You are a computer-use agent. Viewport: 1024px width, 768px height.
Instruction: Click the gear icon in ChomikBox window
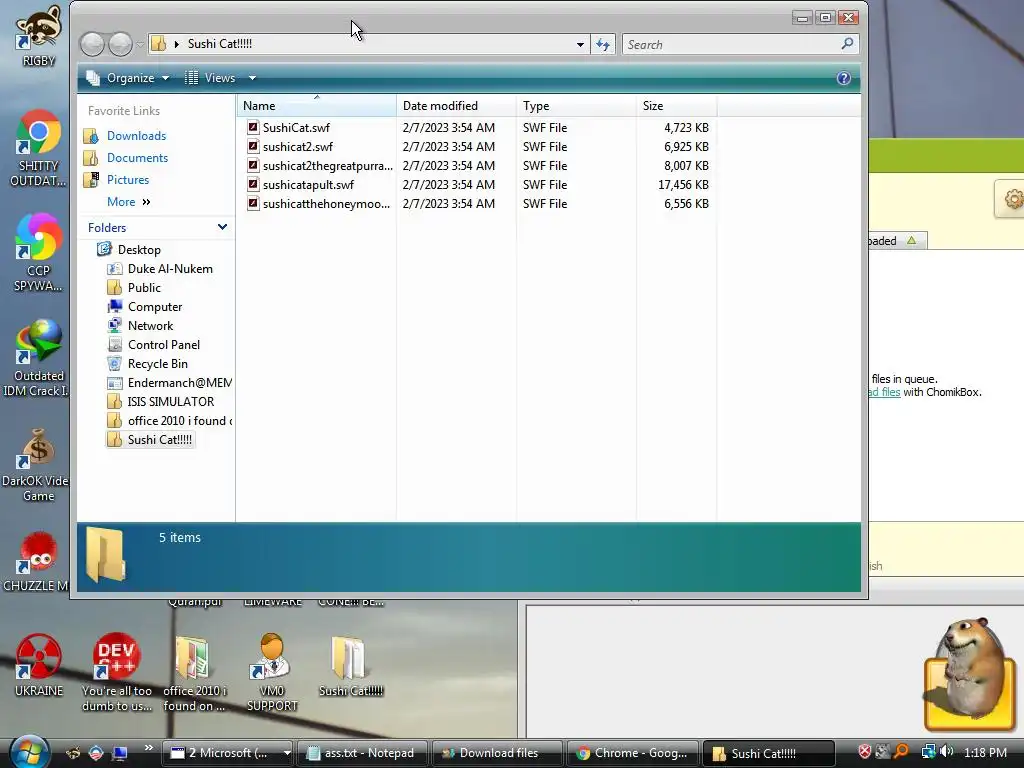(x=1012, y=199)
